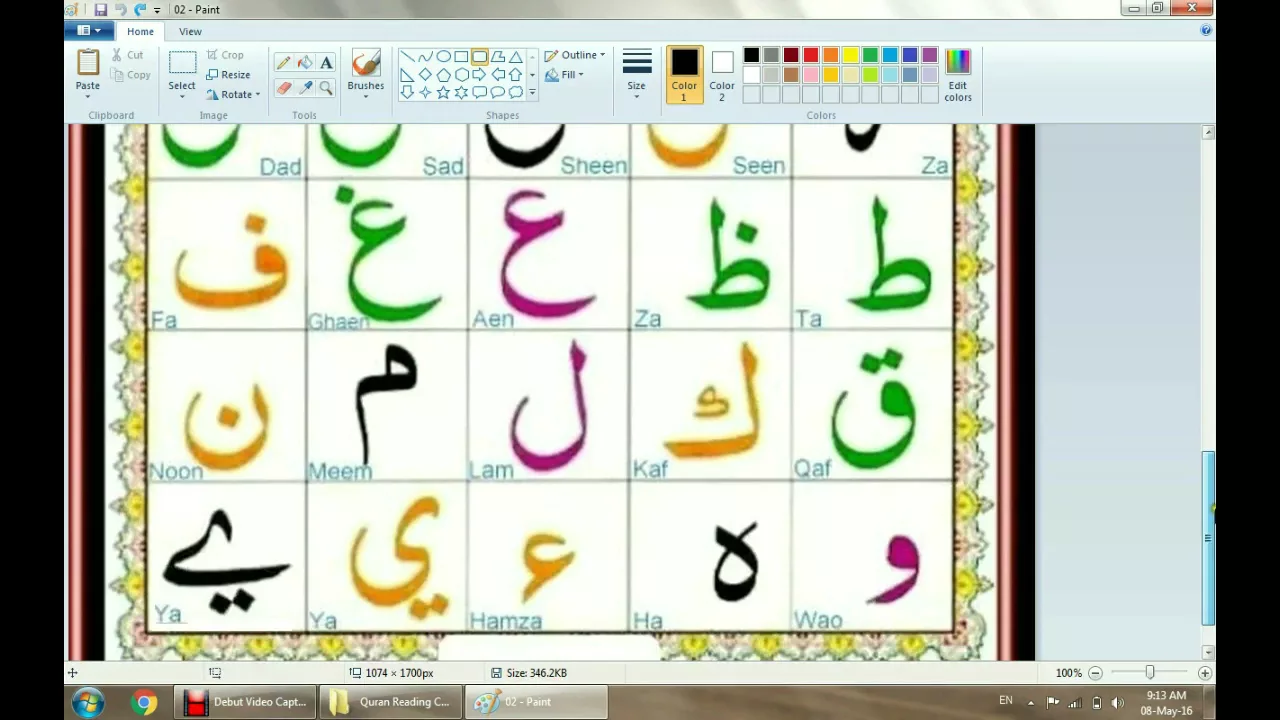Screen dimensions: 1280x720
Task: Switch to the Home ribbon tab
Action: (x=140, y=31)
